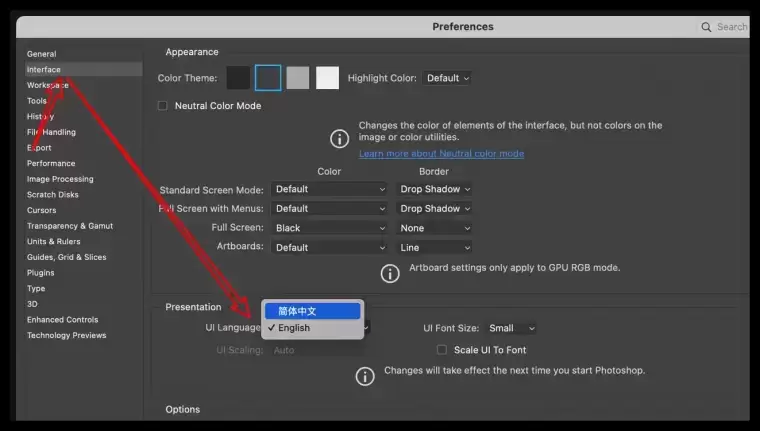Open Units & Rulers preferences category
This screenshot has height=431, width=760.
click(x=54, y=241)
